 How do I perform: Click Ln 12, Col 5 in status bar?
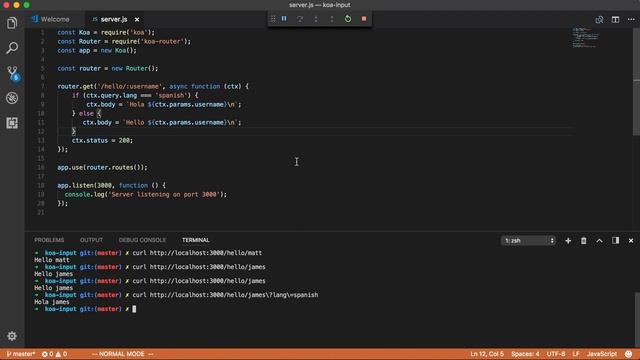[x=487, y=354]
